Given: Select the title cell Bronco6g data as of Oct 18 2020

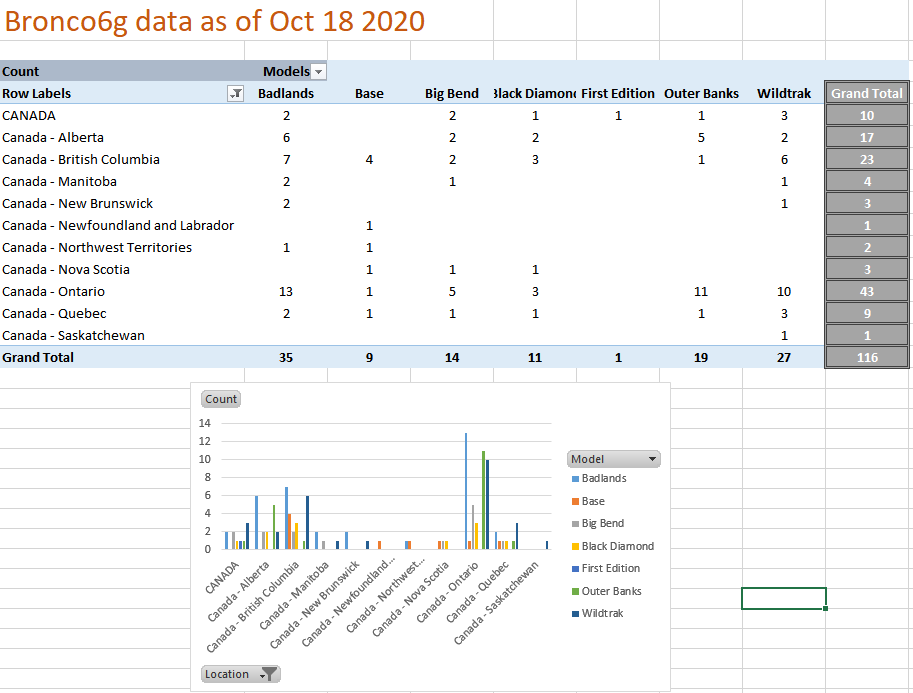Looking at the screenshot, I should [x=215, y=22].
